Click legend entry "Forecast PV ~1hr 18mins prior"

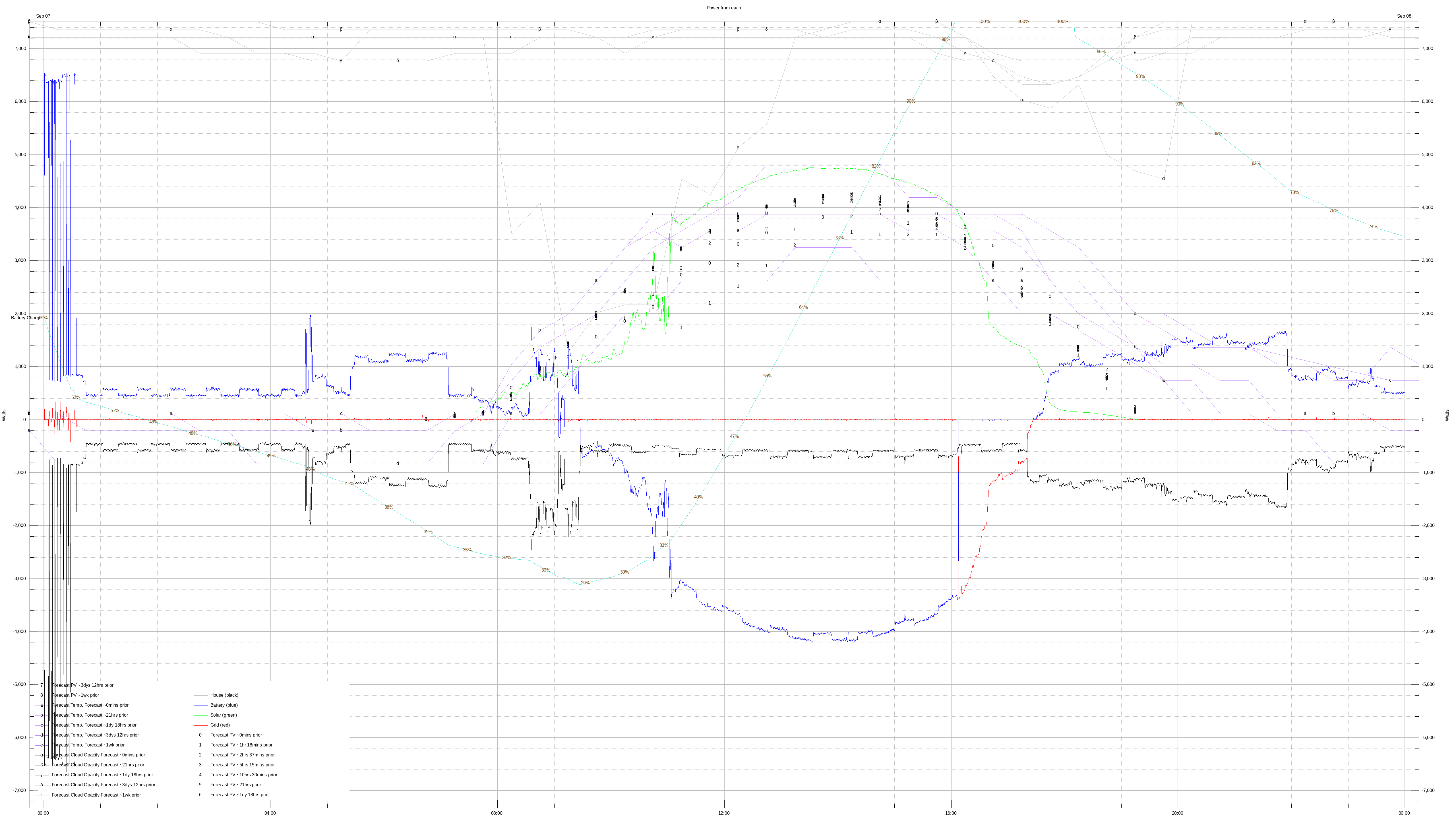tap(241, 745)
